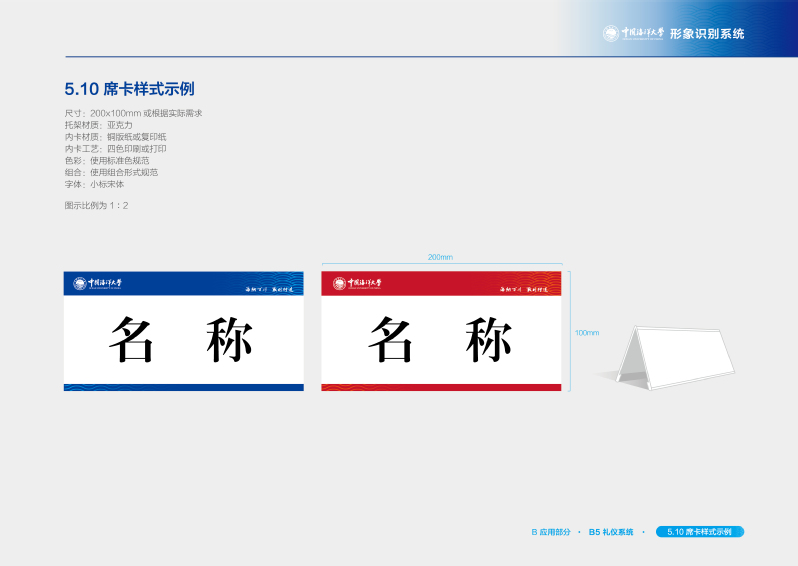
Task: Click the blue wave stripe under the blue card
Action: point(183,386)
